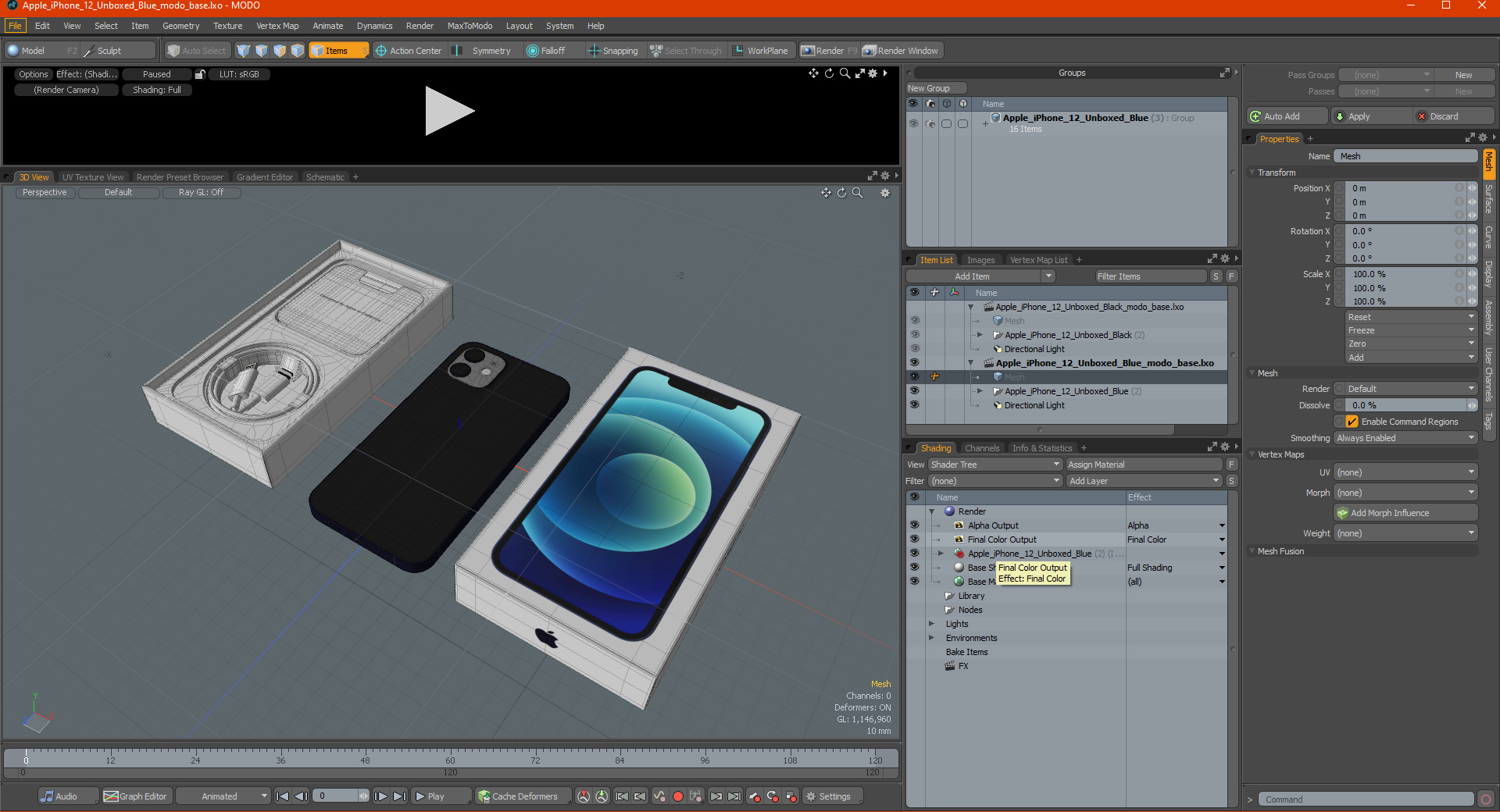
Task: Toggle visibility of the Groups list entry
Action: click(913, 123)
